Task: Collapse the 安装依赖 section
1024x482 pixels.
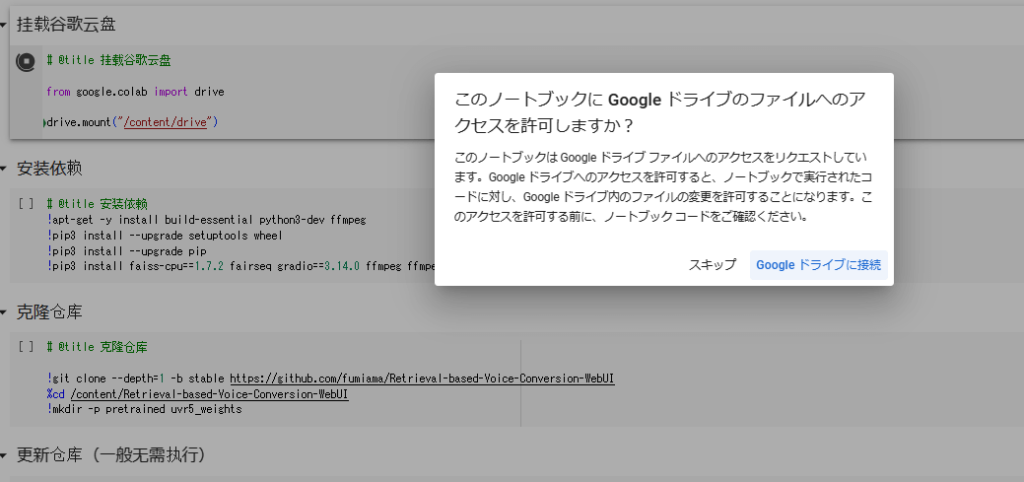Action: tap(4, 169)
